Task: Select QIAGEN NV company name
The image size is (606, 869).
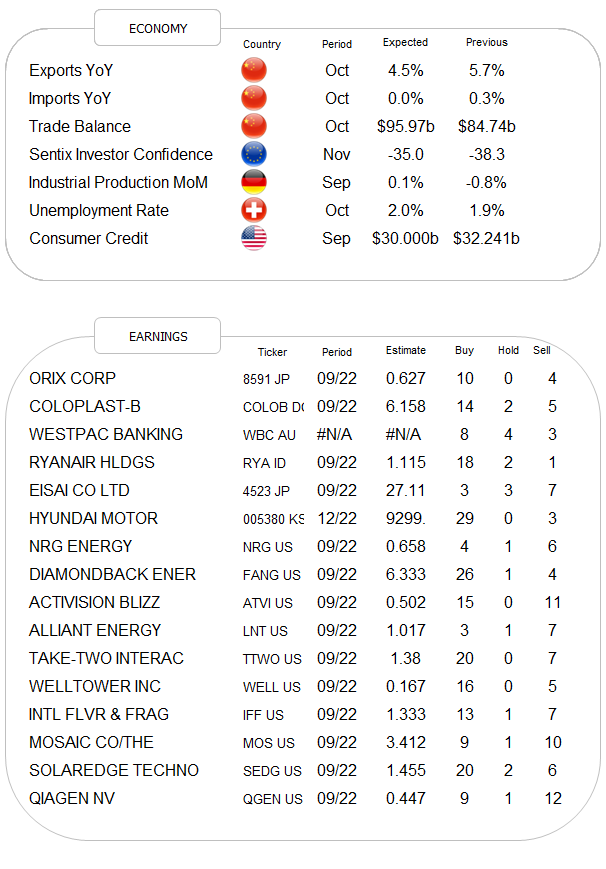Action: point(72,798)
